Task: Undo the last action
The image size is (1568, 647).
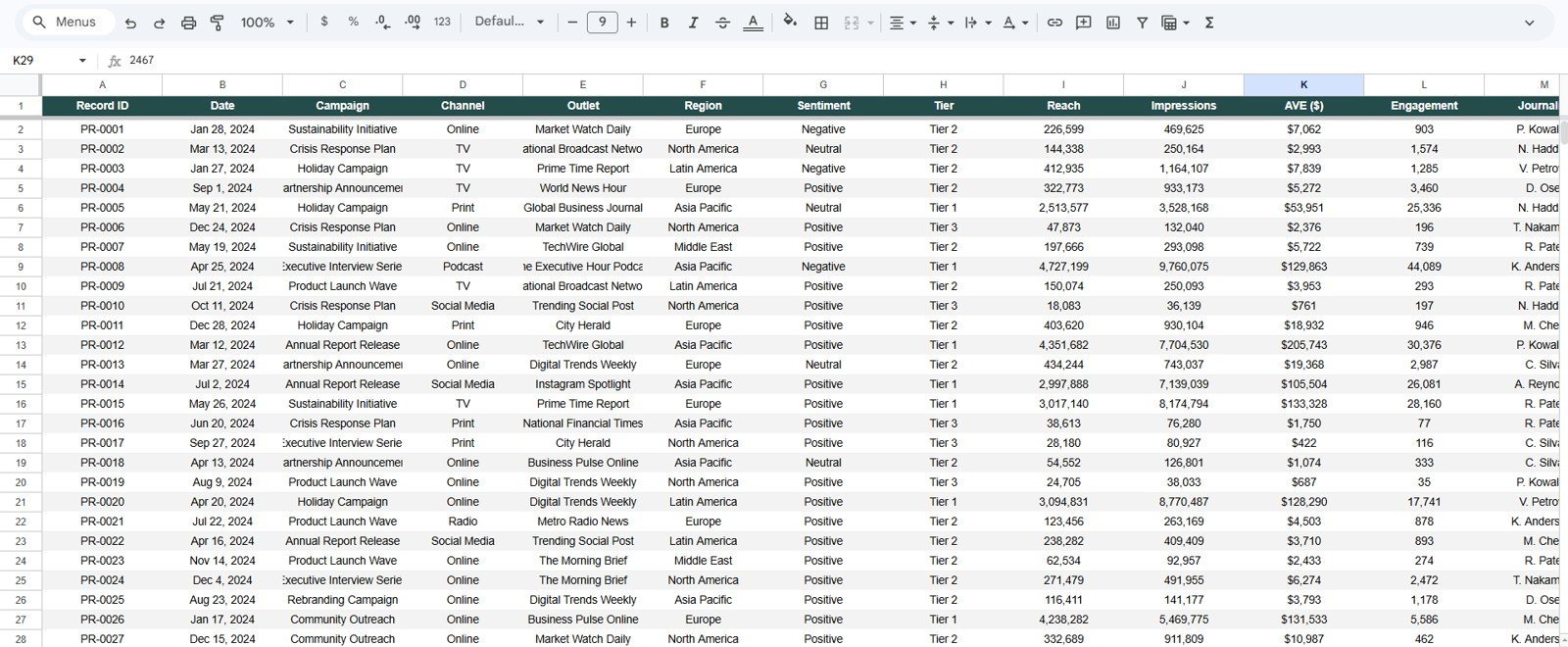Action: tap(130, 23)
